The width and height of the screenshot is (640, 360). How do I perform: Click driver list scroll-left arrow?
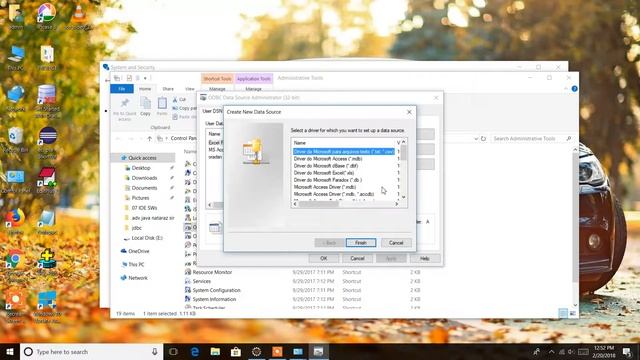tap(295, 204)
